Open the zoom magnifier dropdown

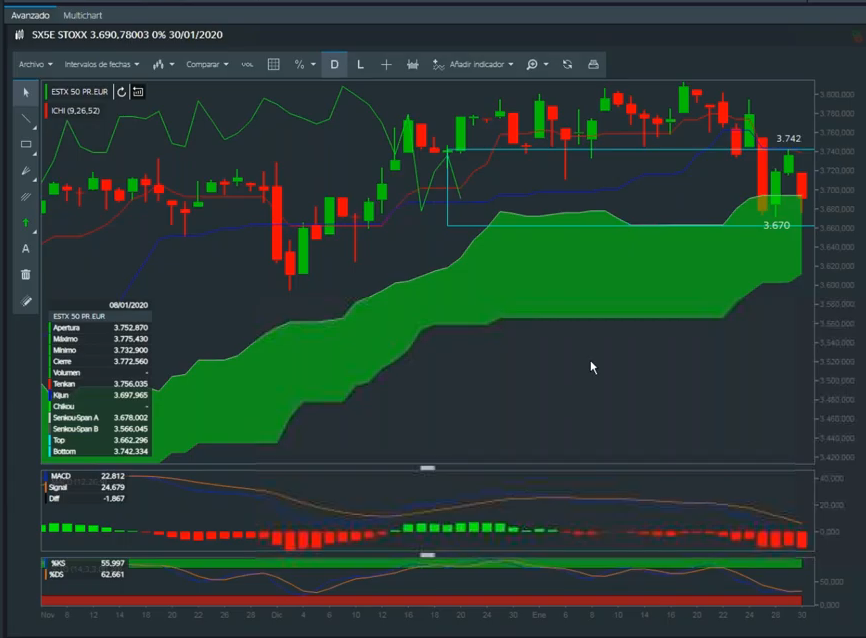(537, 65)
